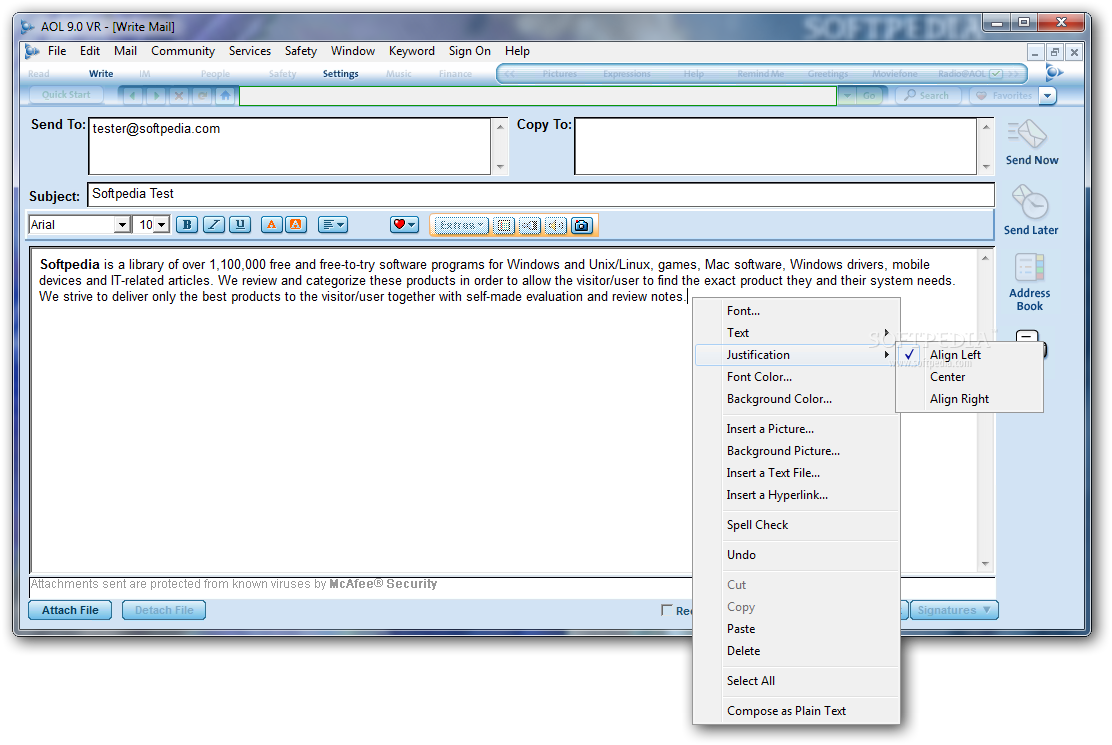The height and width of the screenshot is (745, 1112).
Task: Open the orange text color picker
Action: [272, 225]
